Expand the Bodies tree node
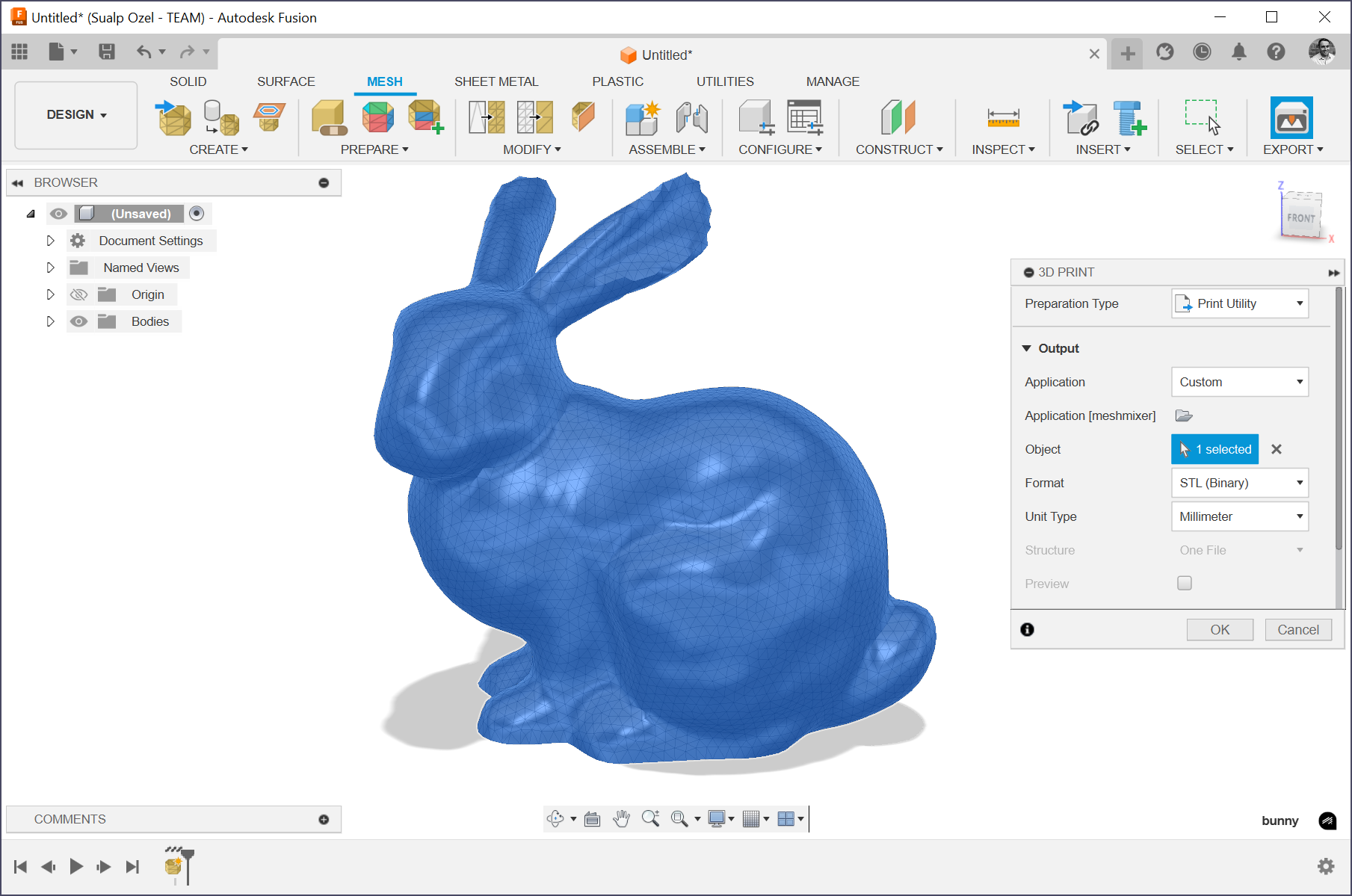Viewport: 1352px width, 896px height. tap(50, 321)
